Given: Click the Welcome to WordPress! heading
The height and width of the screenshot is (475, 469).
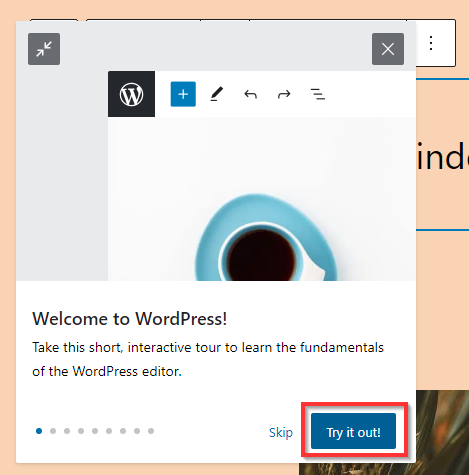Looking at the screenshot, I should pos(130,319).
